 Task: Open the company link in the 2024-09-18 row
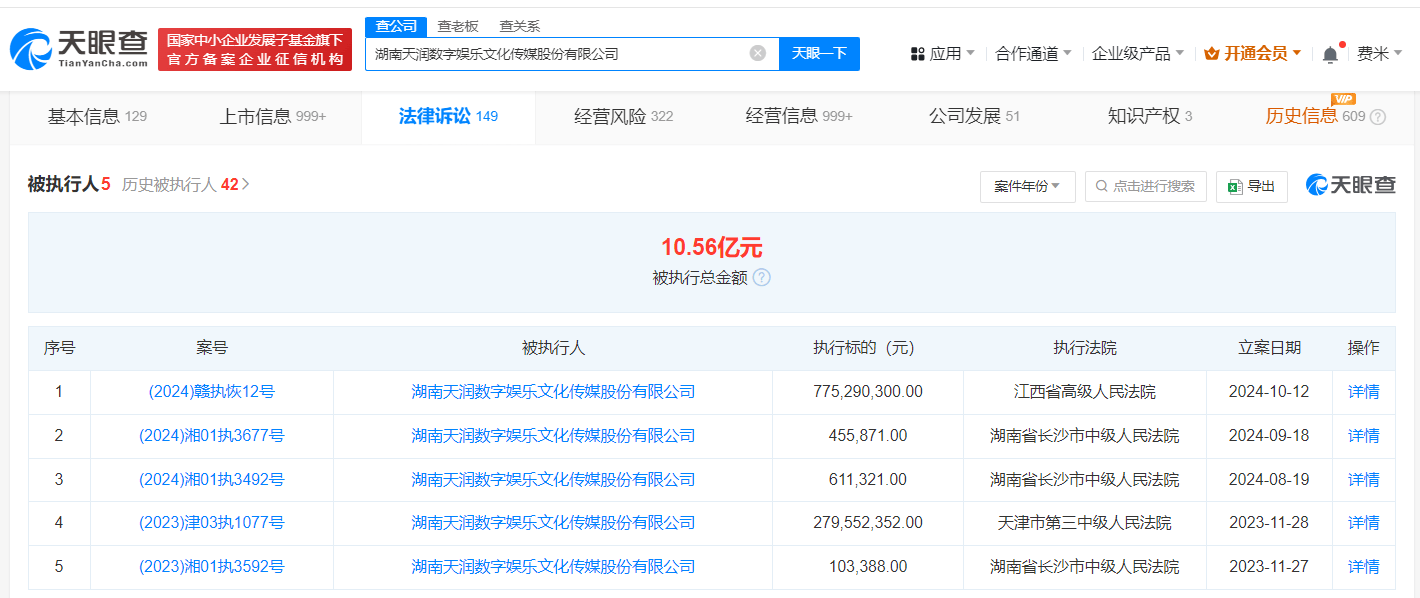click(x=553, y=436)
